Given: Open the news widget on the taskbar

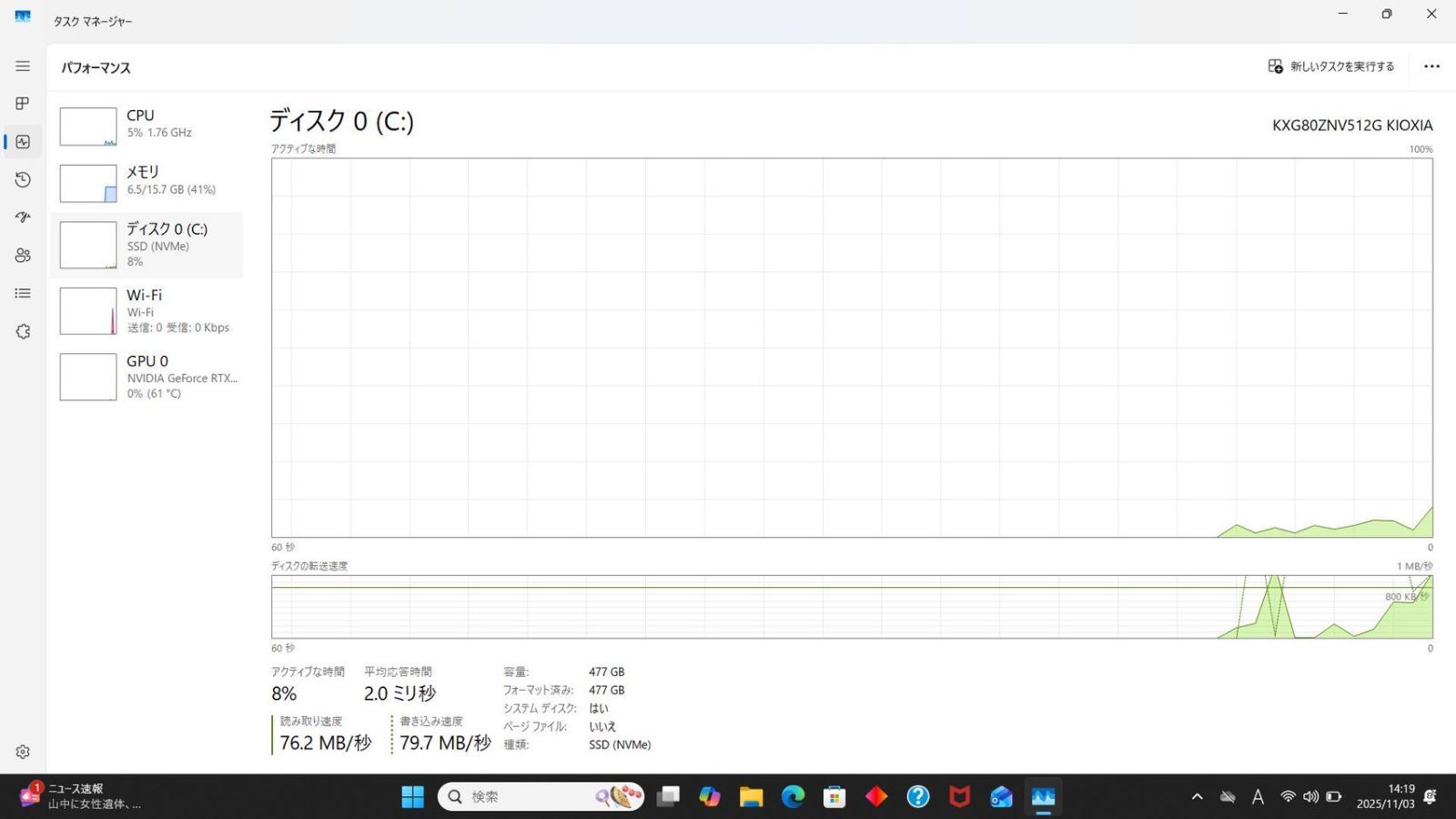Looking at the screenshot, I should click(80, 796).
